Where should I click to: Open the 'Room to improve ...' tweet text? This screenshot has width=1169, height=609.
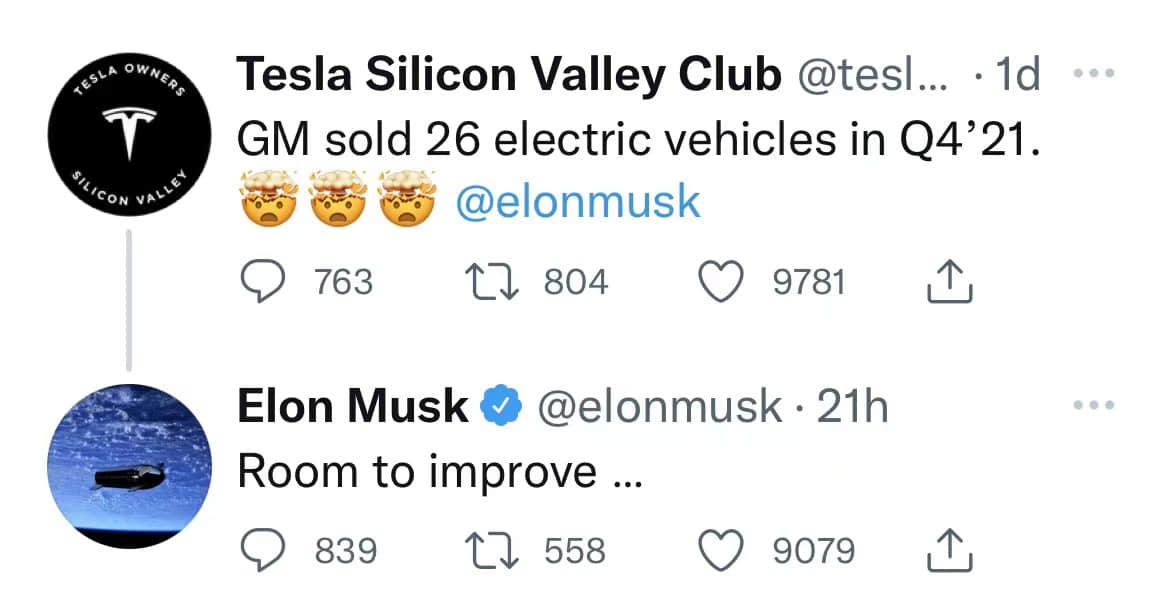pos(440,473)
